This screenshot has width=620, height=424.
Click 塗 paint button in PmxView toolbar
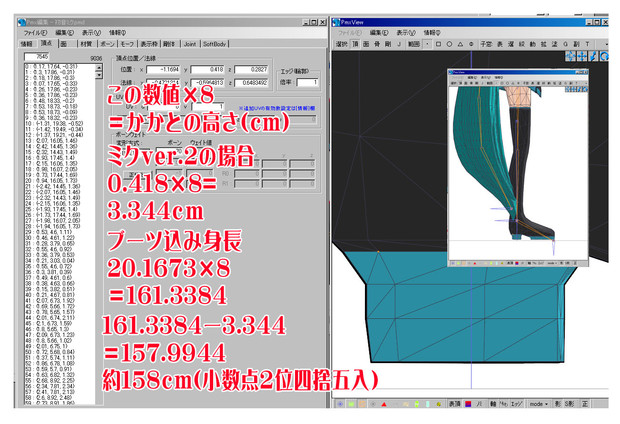(x=554, y=44)
